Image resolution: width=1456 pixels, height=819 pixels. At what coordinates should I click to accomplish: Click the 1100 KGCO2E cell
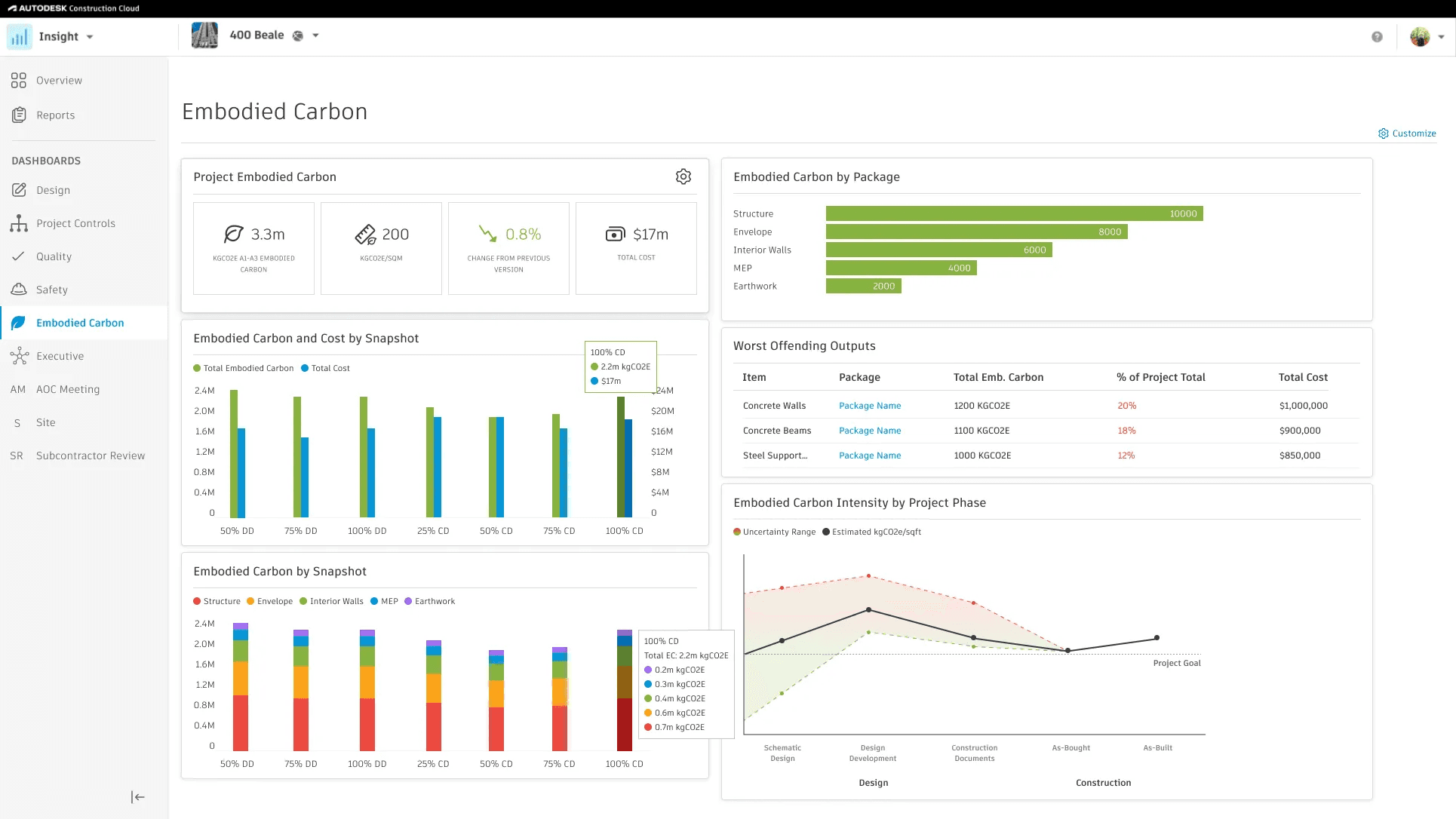click(x=982, y=431)
